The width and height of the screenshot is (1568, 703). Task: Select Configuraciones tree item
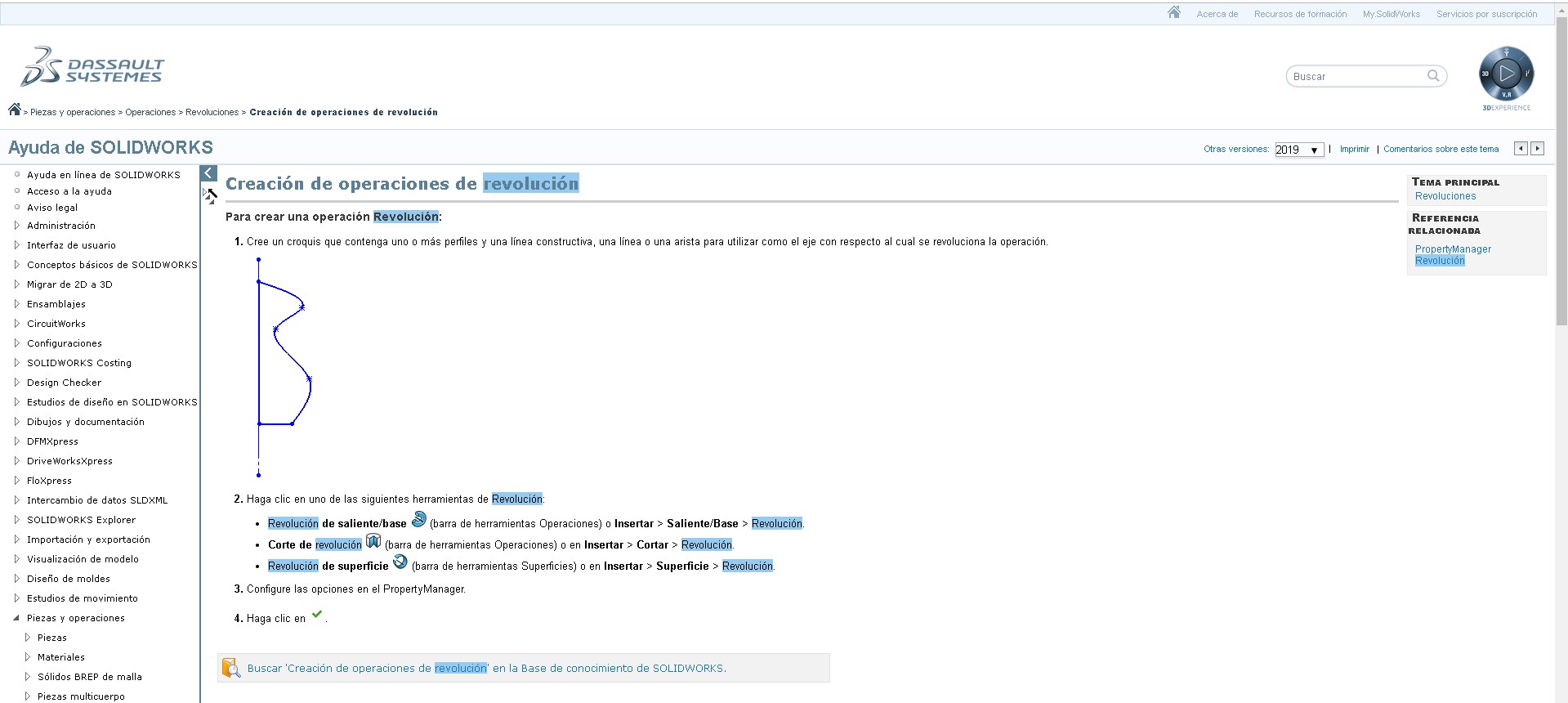click(x=65, y=343)
